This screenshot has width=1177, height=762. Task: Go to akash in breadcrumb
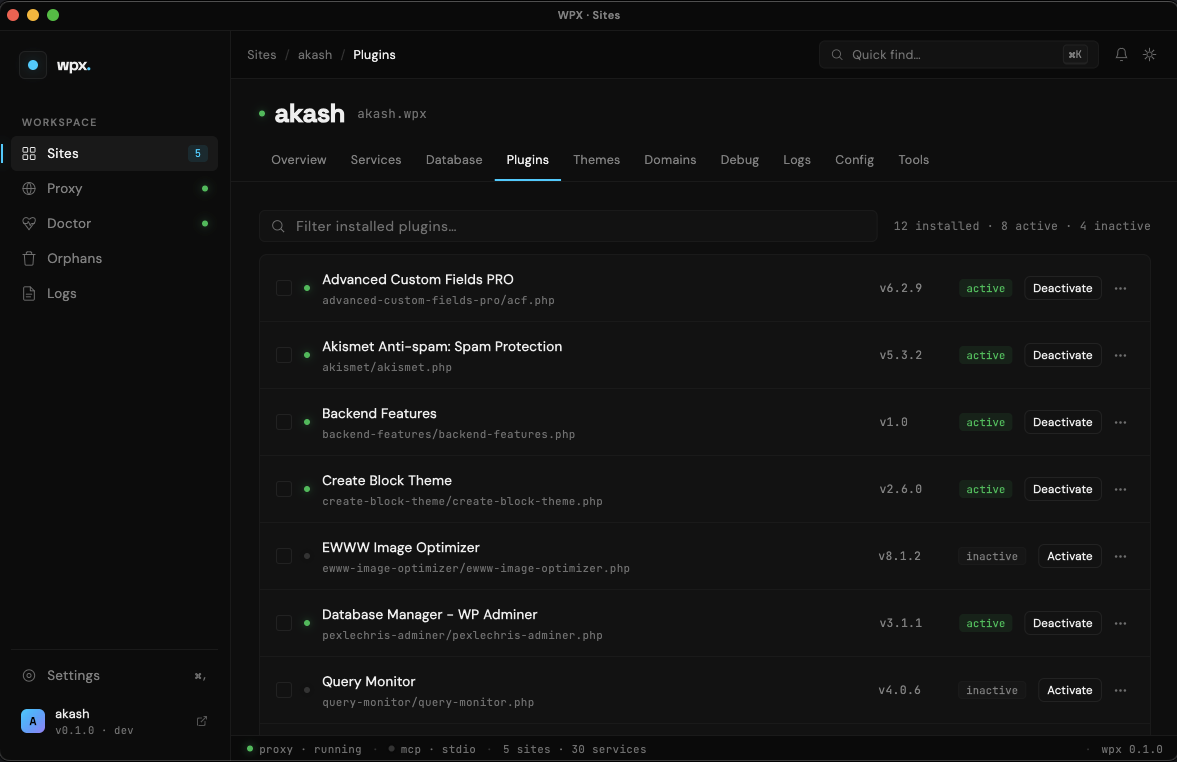click(x=315, y=55)
